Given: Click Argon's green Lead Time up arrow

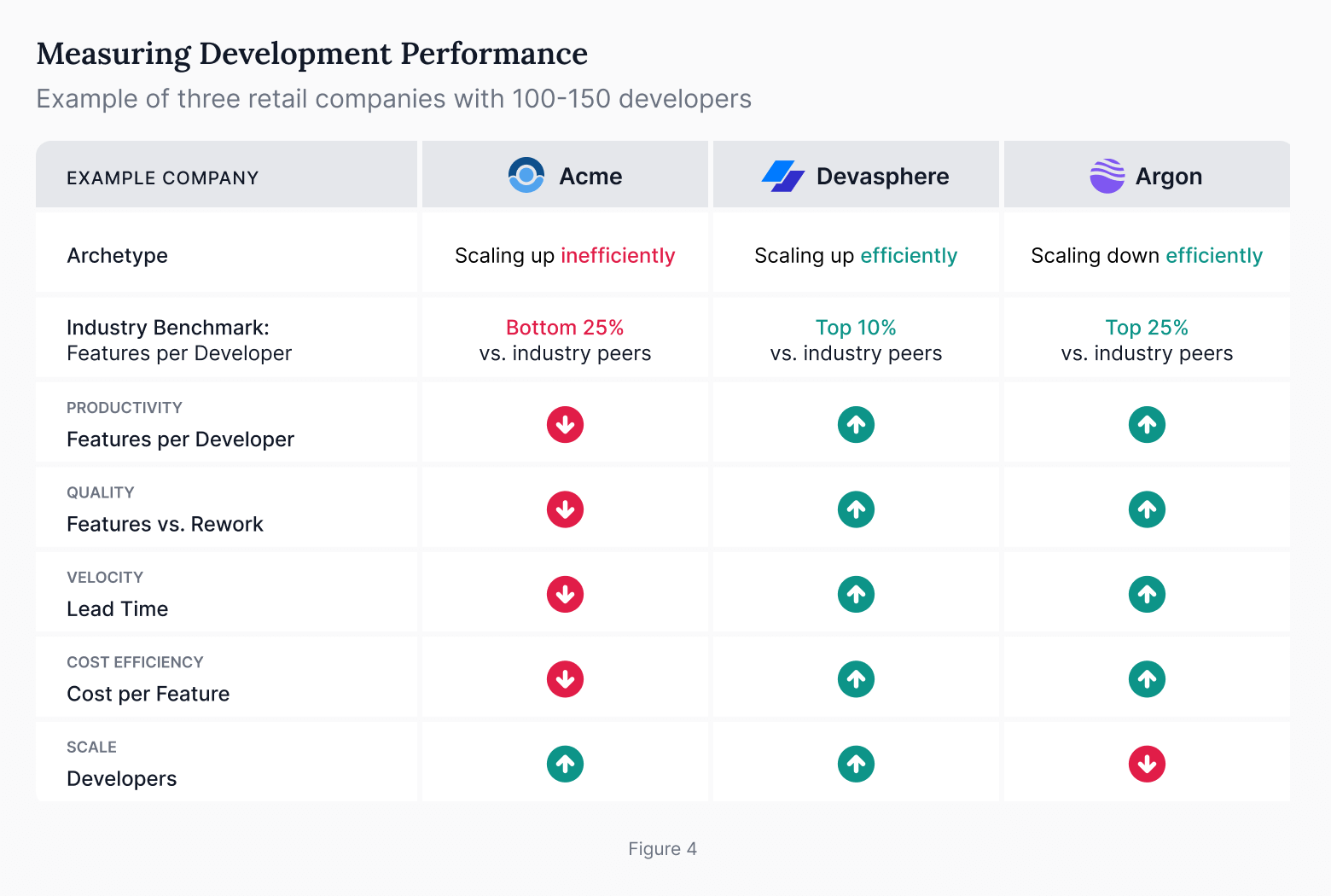Looking at the screenshot, I should 1147,594.
